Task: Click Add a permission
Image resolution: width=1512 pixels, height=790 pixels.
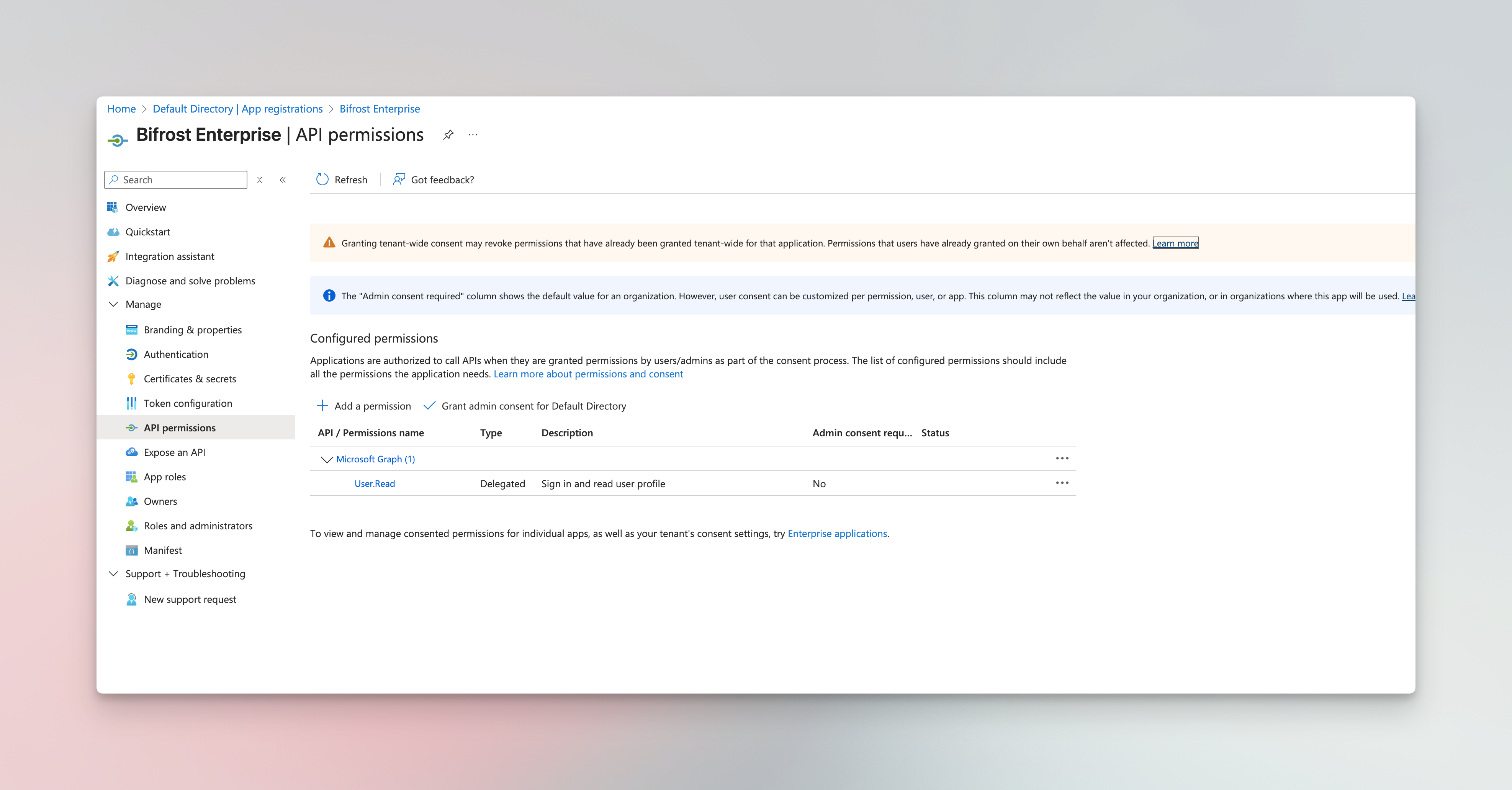Action: pyautogui.click(x=364, y=406)
